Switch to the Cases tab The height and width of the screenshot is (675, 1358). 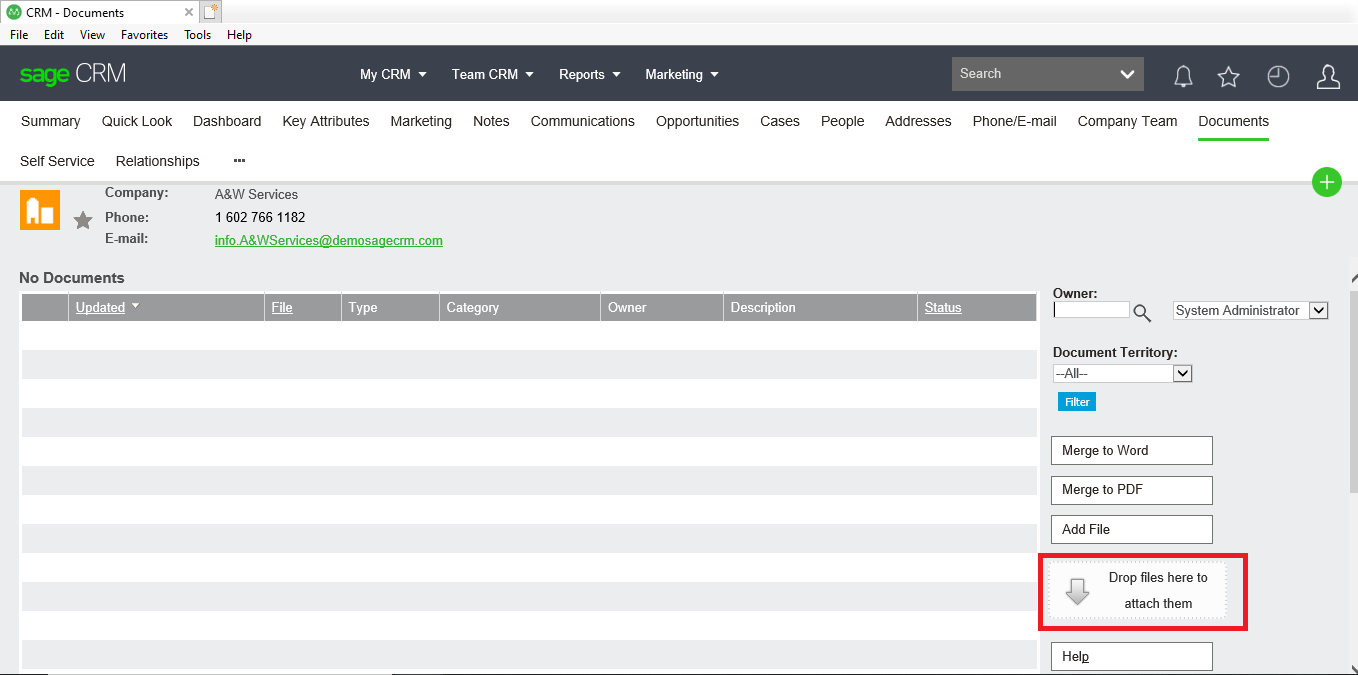pos(780,121)
